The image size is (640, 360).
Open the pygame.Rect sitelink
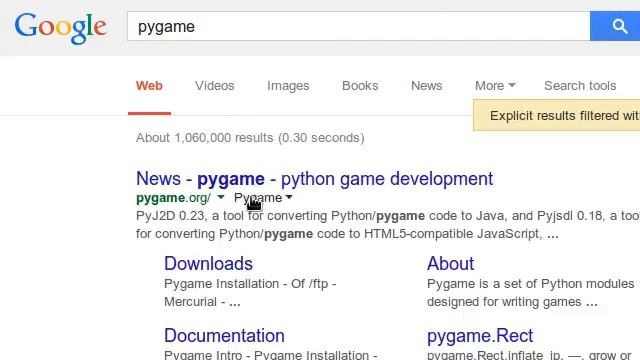pos(480,336)
